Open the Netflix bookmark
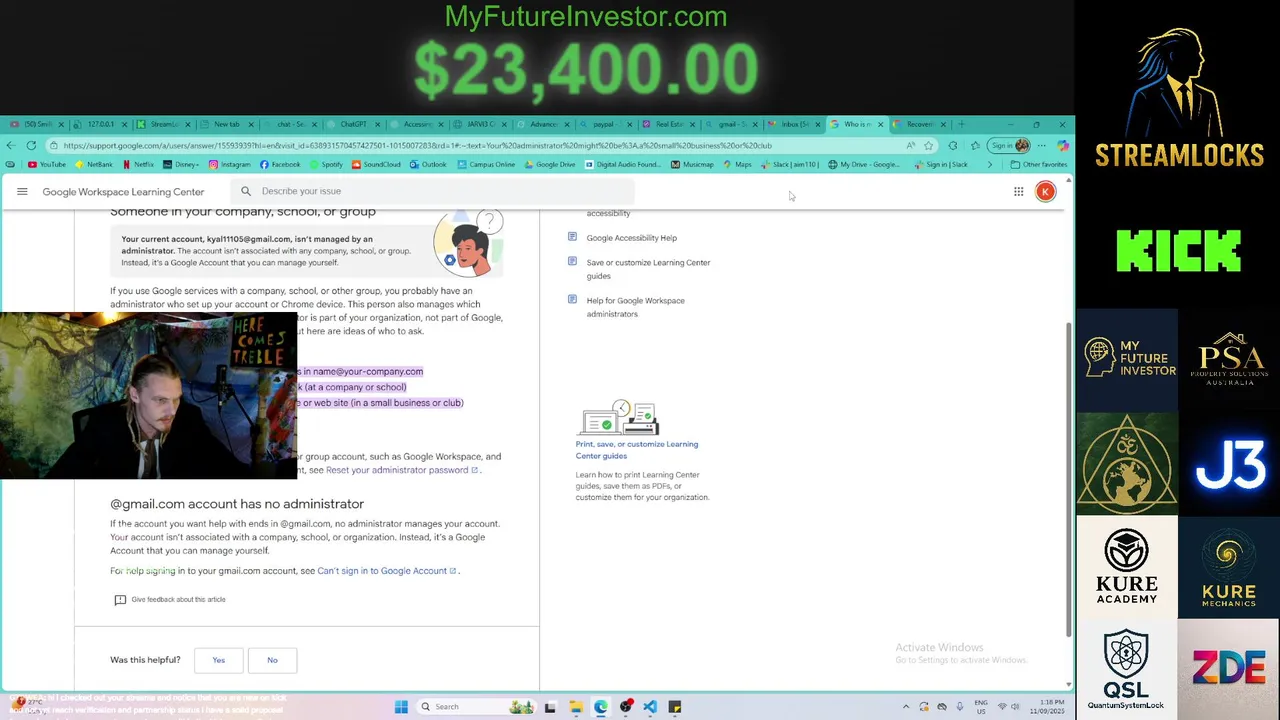1280x720 pixels. [x=139, y=164]
